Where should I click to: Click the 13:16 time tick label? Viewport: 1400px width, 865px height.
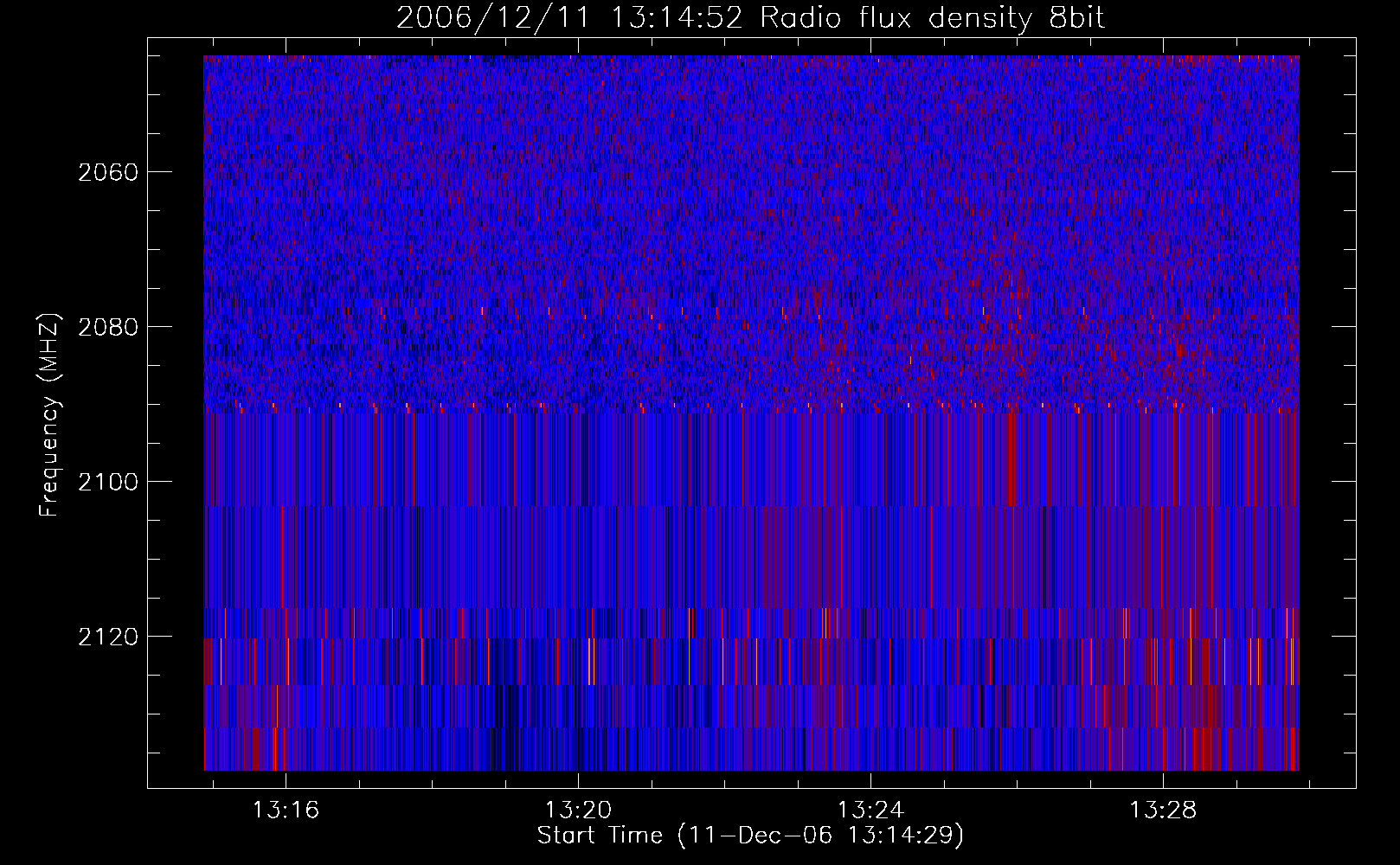286,810
